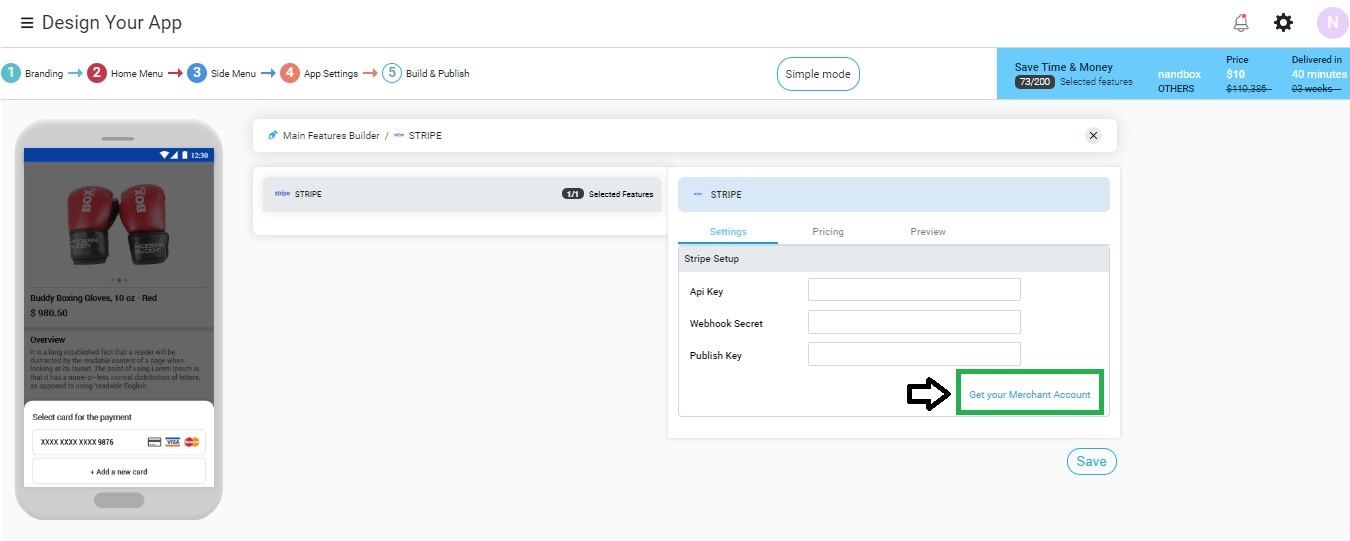Open the notifications bell icon
Viewport: 1350px width, 541px height.
[1241, 22]
